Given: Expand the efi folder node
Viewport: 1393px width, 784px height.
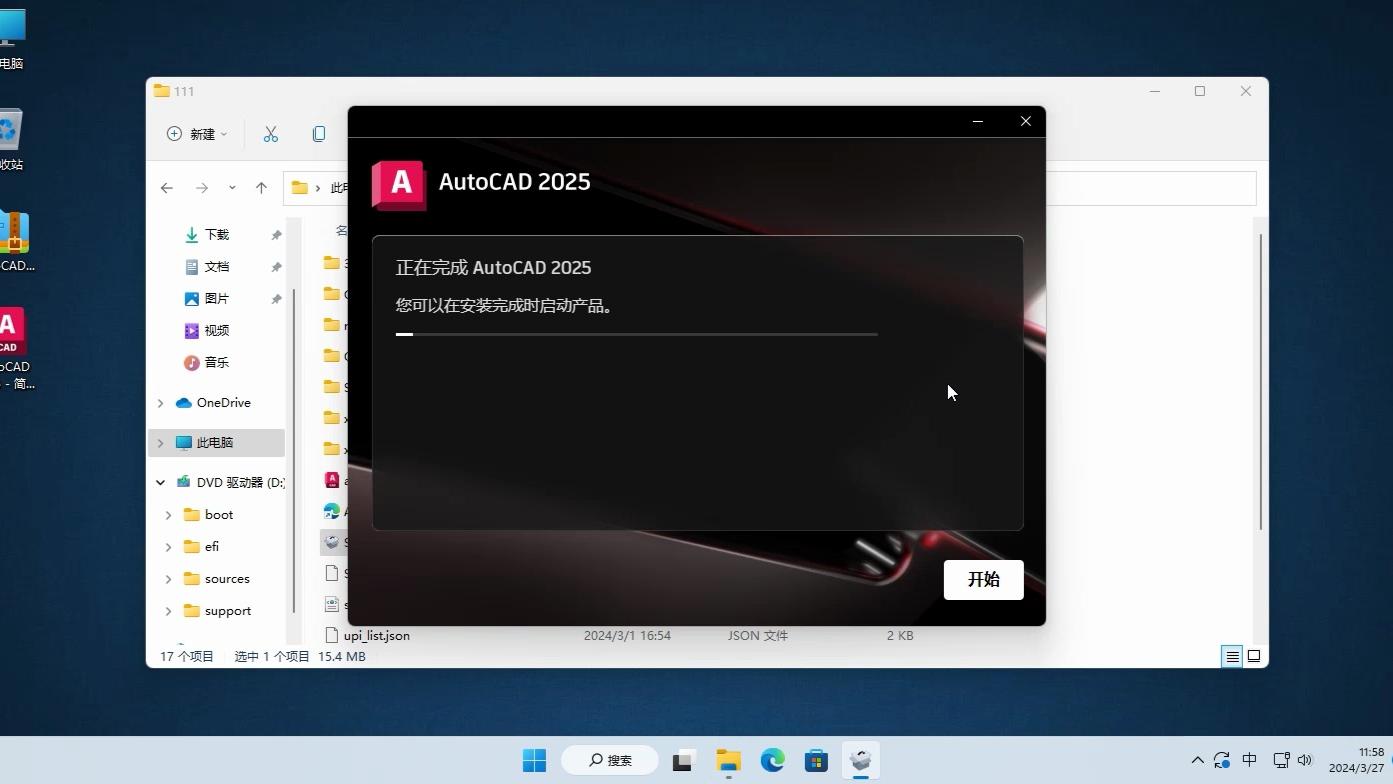Looking at the screenshot, I should (x=168, y=547).
